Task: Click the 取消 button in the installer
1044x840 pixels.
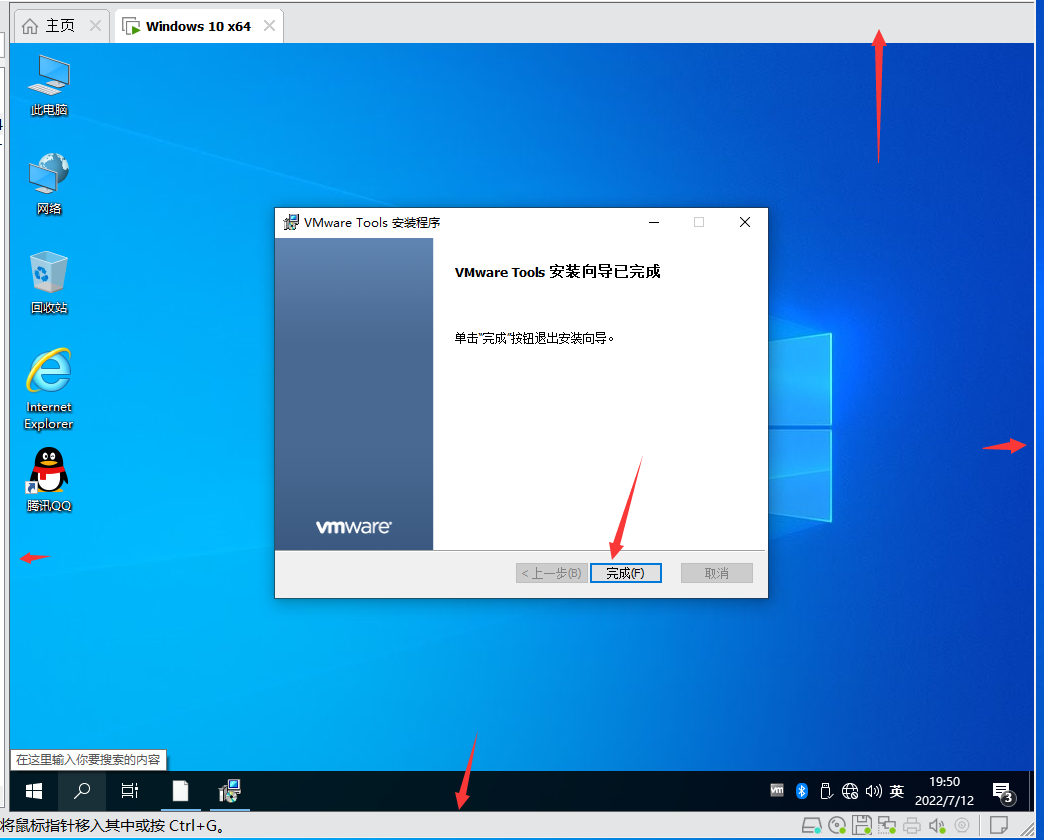Action: 716,573
